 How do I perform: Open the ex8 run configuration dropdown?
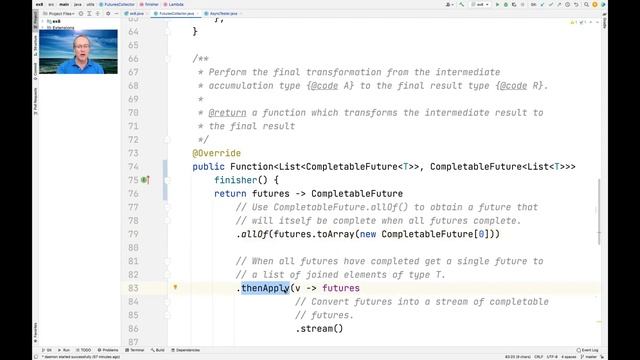(x=480, y=4)
